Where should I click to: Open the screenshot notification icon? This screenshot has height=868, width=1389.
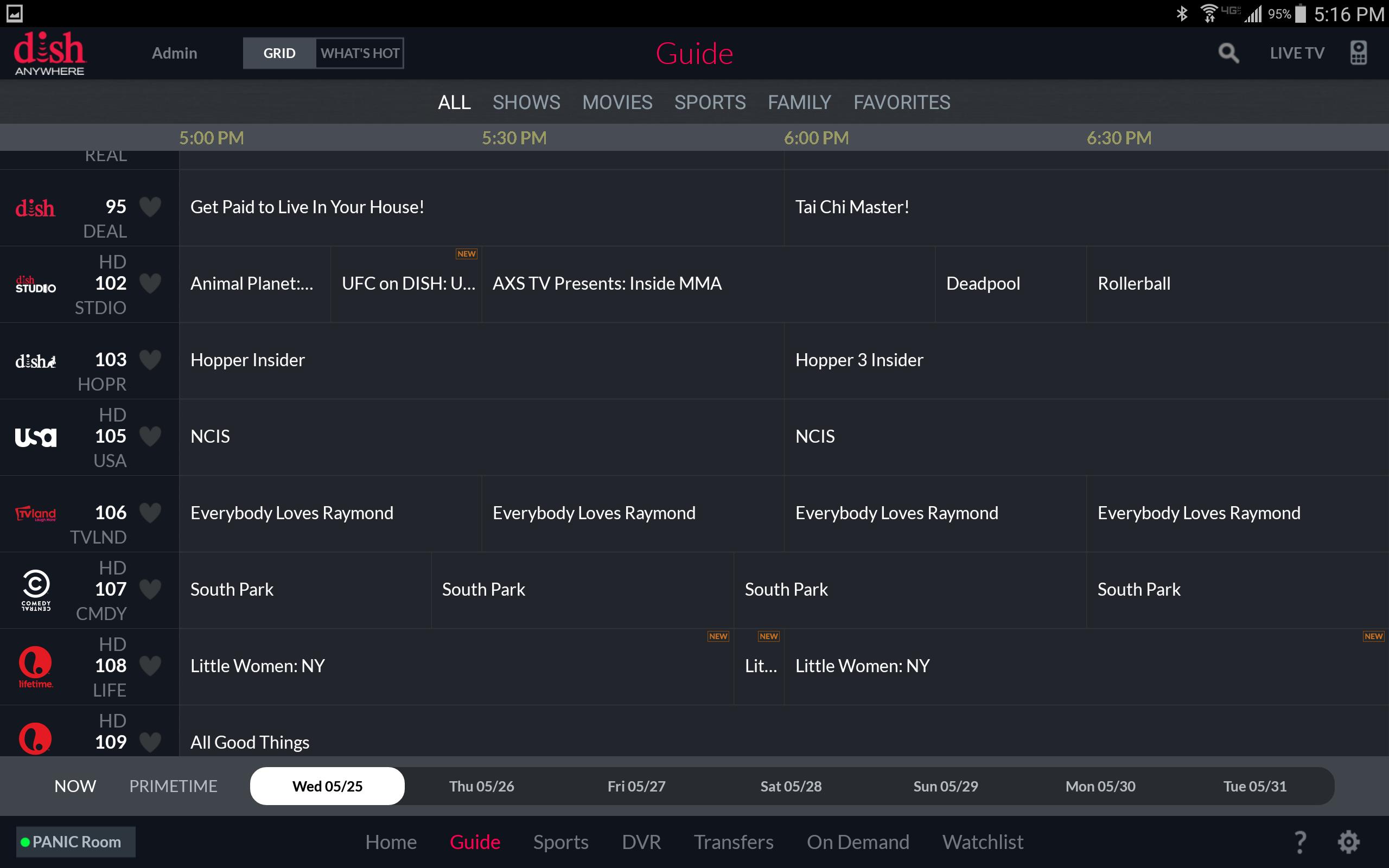[x=14, y=13]
